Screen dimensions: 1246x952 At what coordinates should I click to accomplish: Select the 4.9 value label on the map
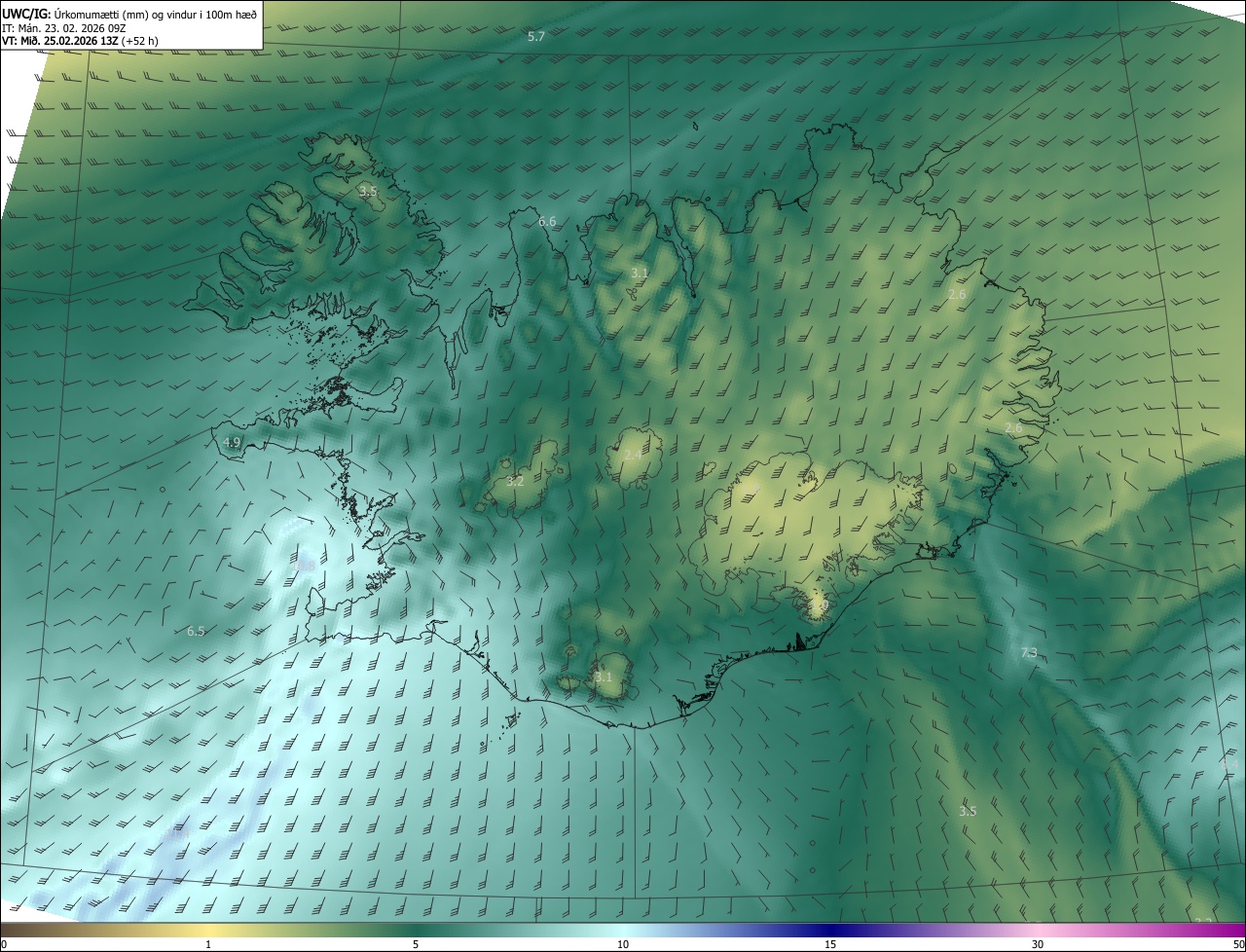pos(232,442)
